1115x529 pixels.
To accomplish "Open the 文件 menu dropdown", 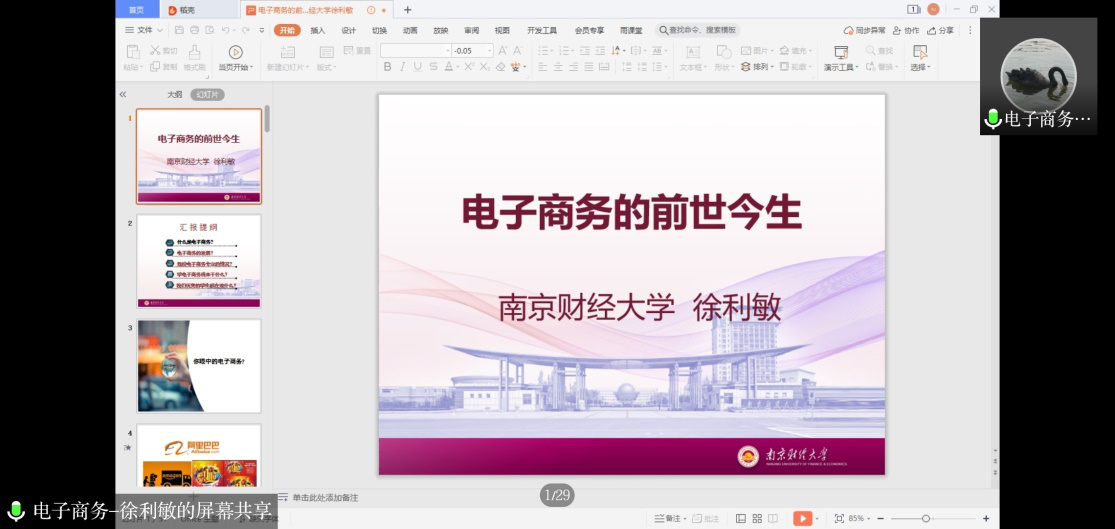I will pos(144,30).
